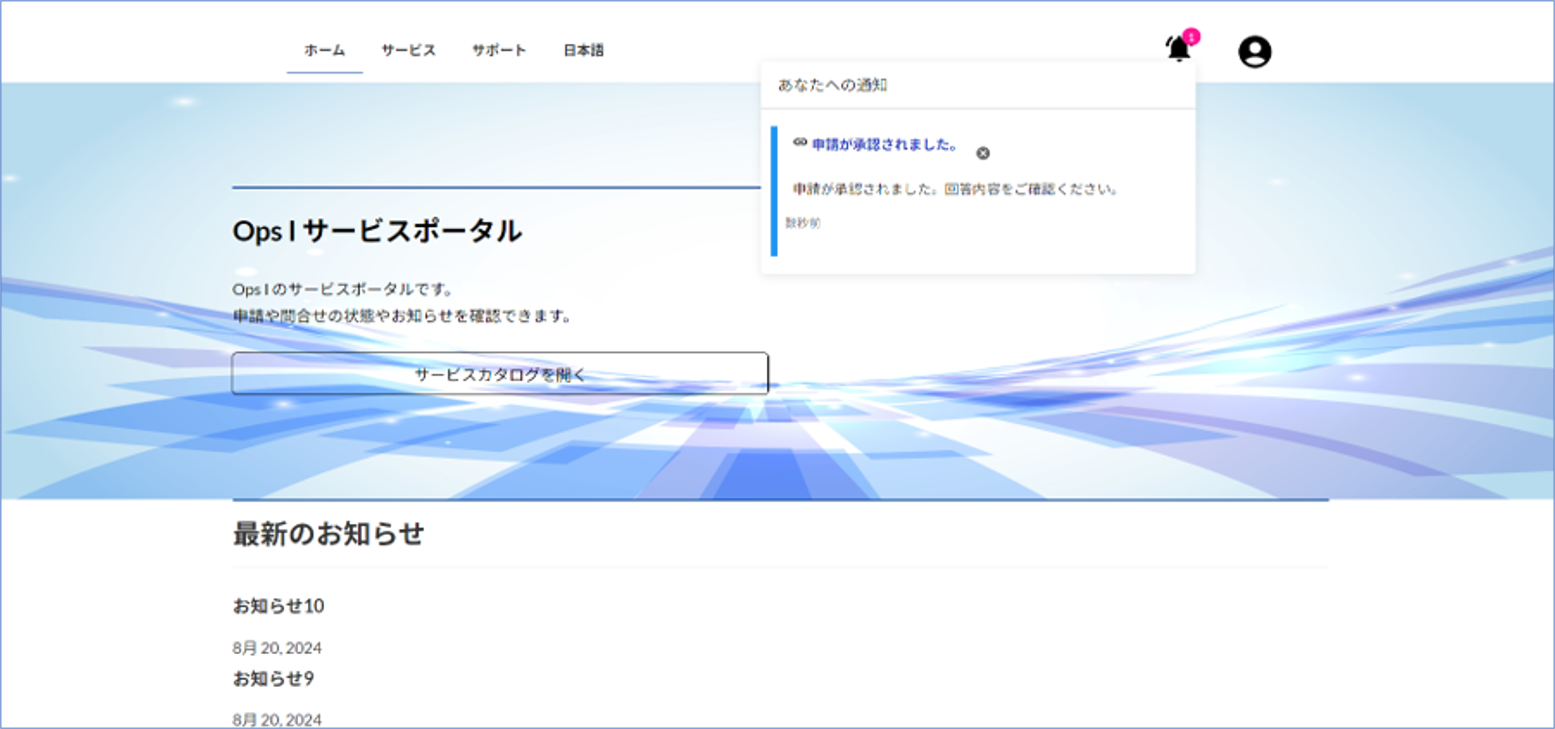Dismiss the 申請が承認されました notification
The image size is (1555, 729).
(983, 153)
